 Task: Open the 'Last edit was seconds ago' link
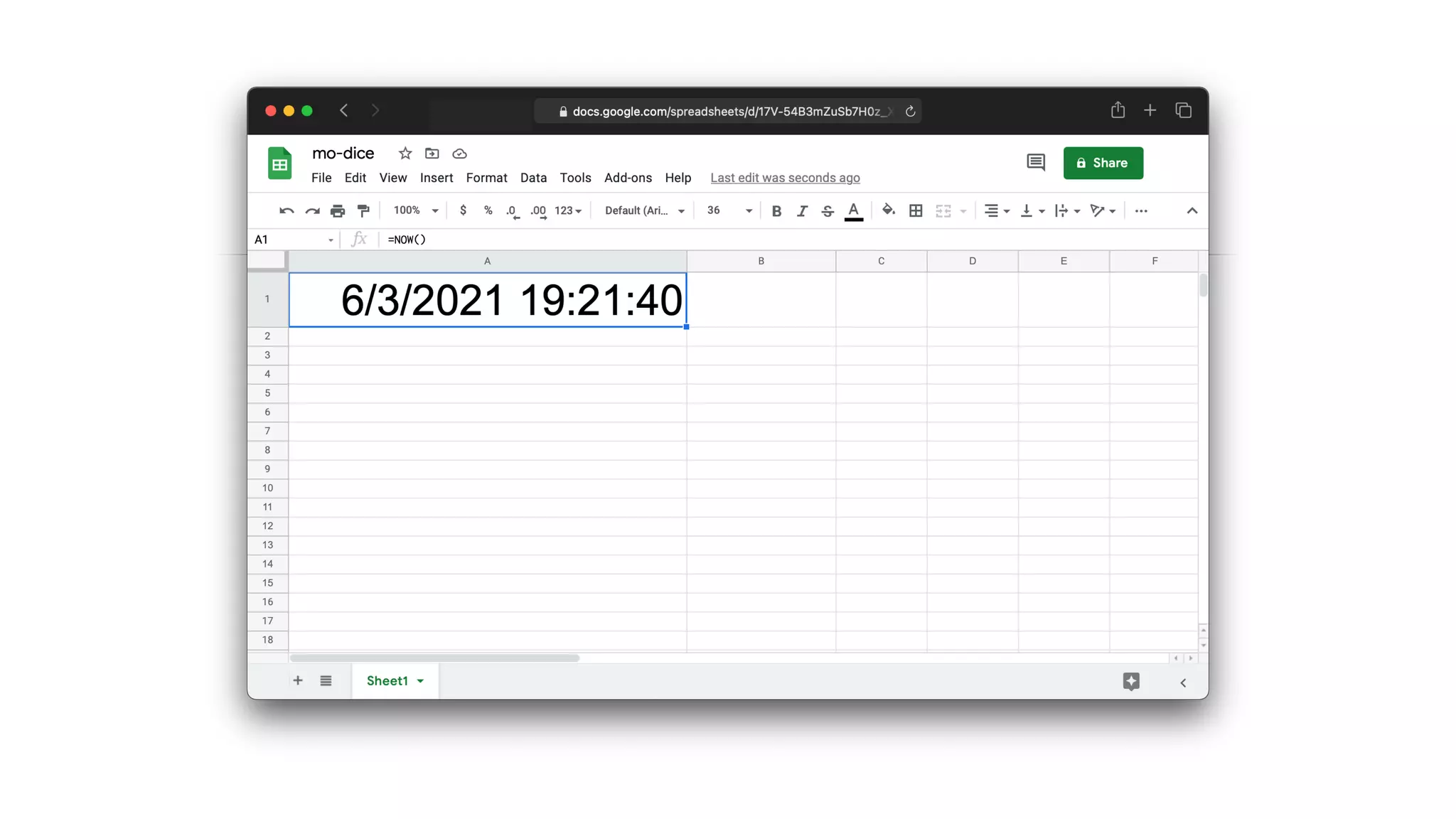pyautogui.click(x=785, y=178)
